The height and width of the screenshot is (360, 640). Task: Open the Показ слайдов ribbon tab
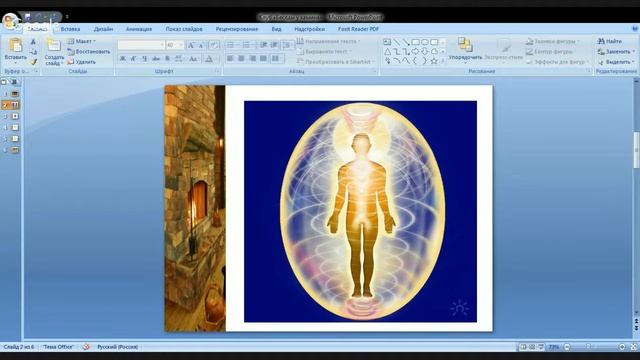[184, 29]
